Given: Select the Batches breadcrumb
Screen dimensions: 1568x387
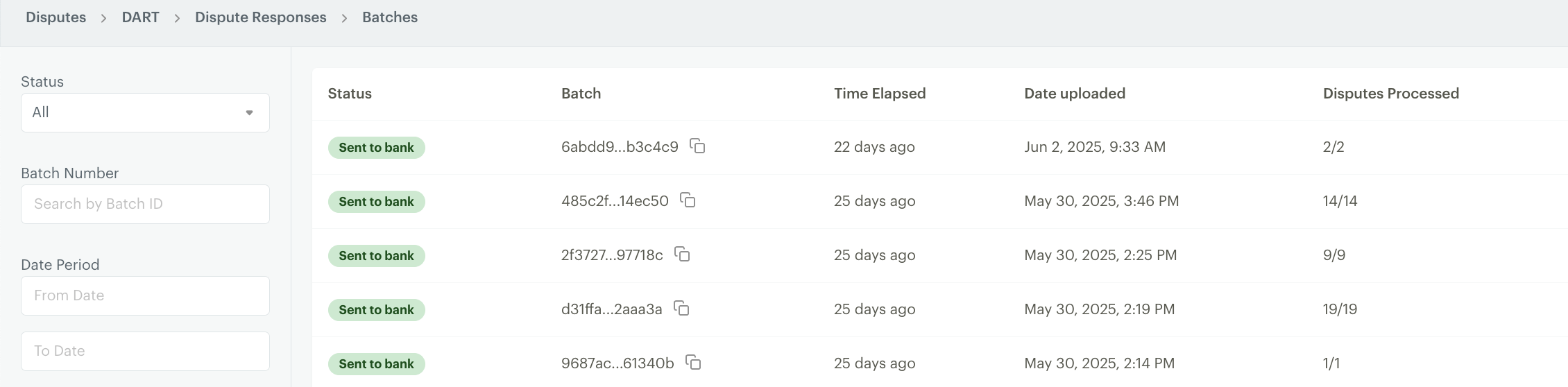Looking at the screenshot, I should coord(390,17).
